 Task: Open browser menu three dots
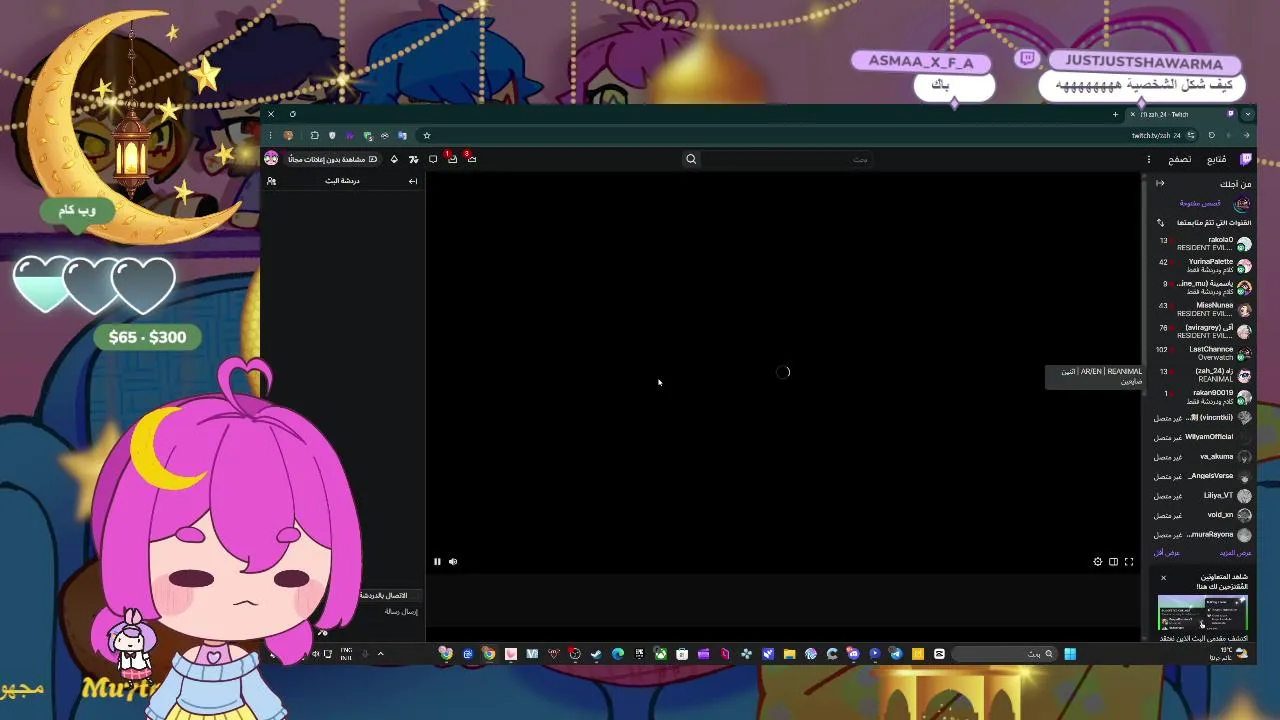point(271,135)
